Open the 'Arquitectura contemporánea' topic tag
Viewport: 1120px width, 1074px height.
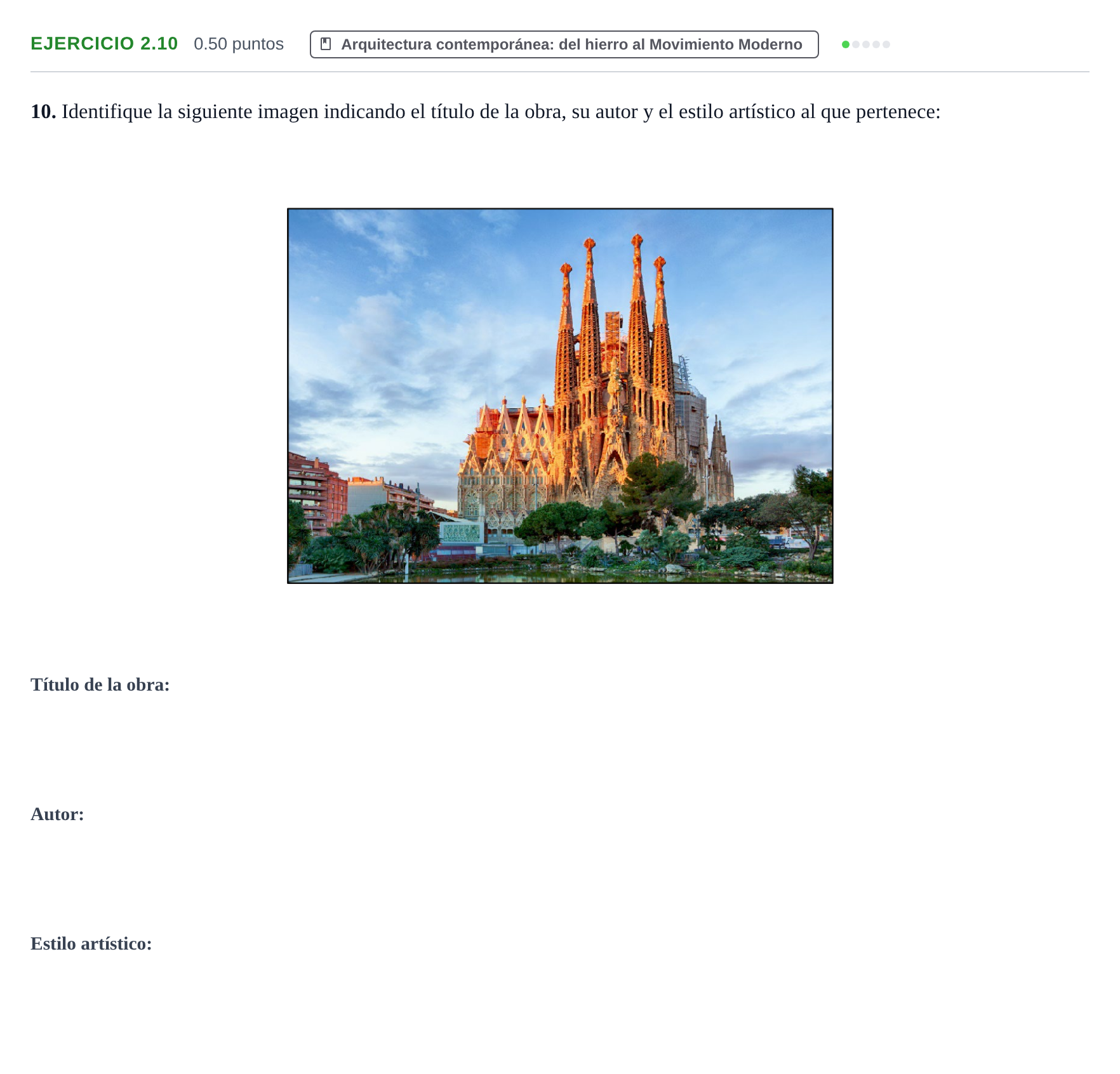tap(564, 44)
